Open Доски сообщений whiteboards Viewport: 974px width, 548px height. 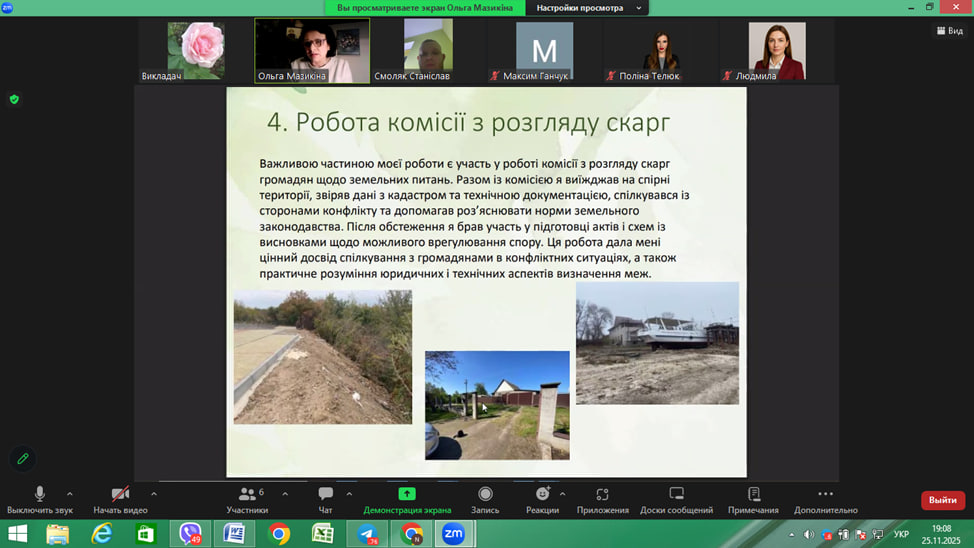[676, 499]
